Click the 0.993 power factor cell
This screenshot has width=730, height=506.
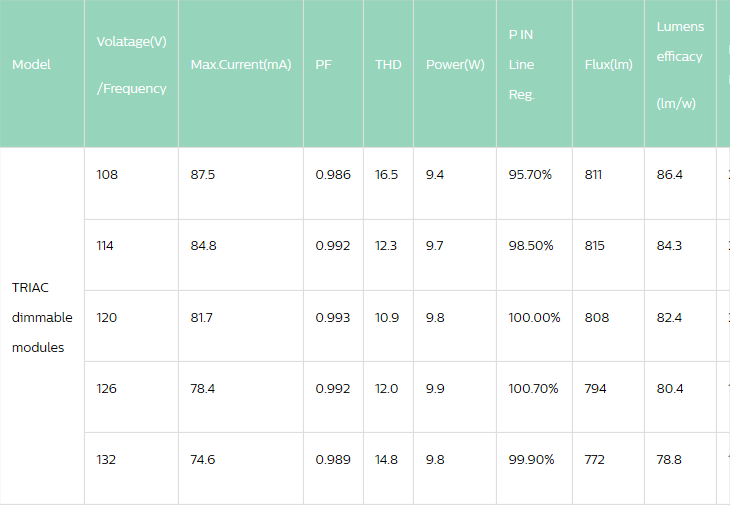(333, 318)
